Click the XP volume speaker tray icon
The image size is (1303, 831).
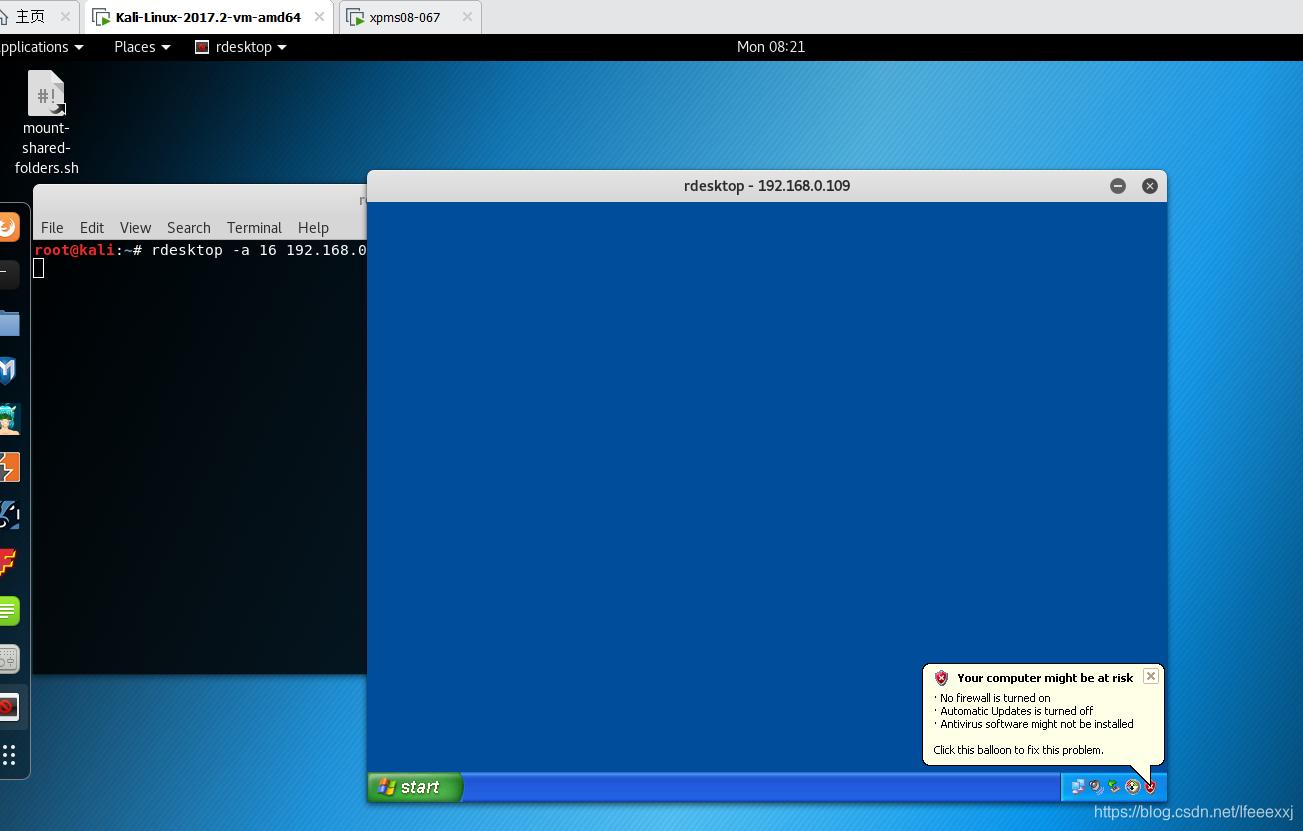point(1096,787)
